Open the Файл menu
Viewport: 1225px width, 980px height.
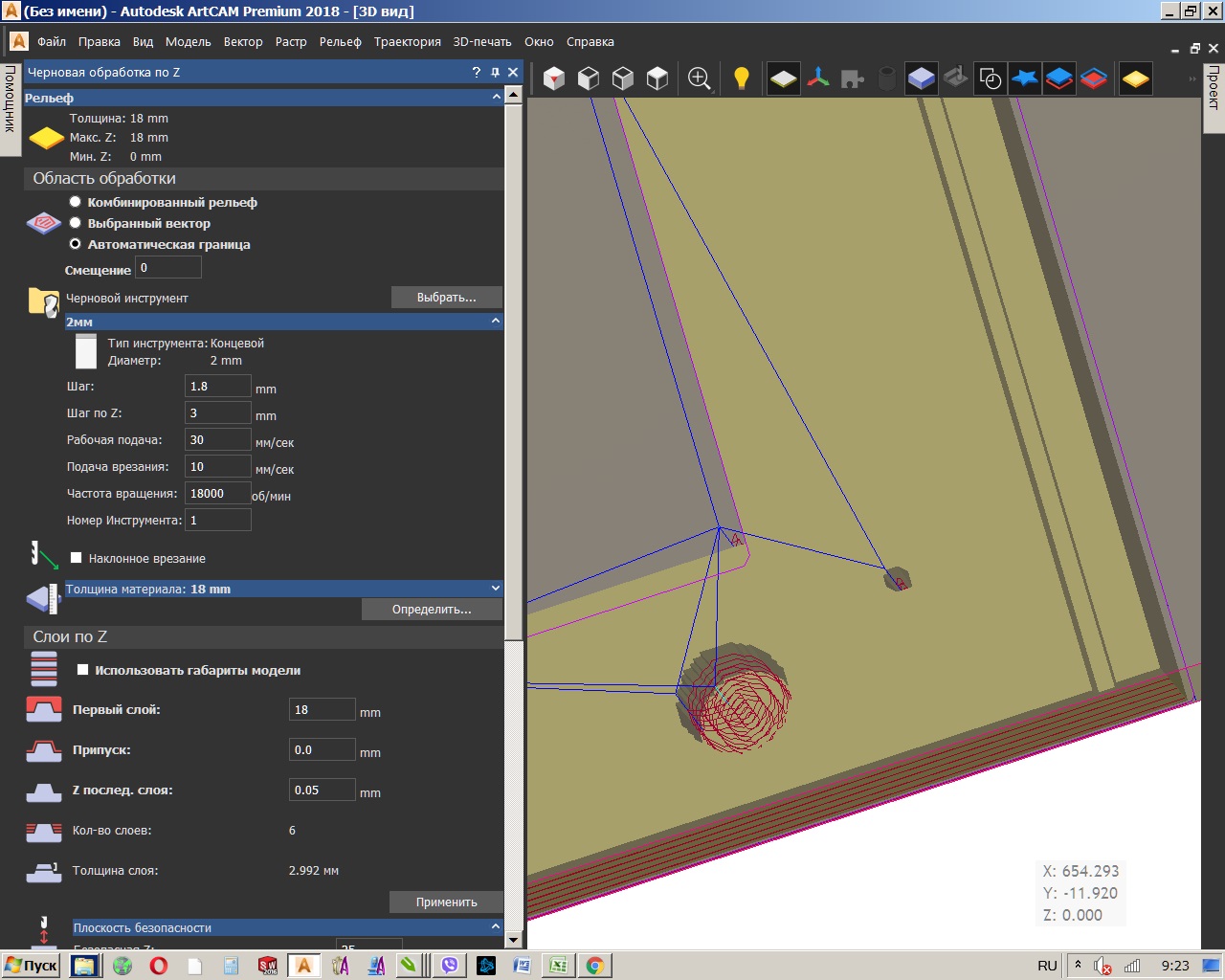tap(52, 42)
